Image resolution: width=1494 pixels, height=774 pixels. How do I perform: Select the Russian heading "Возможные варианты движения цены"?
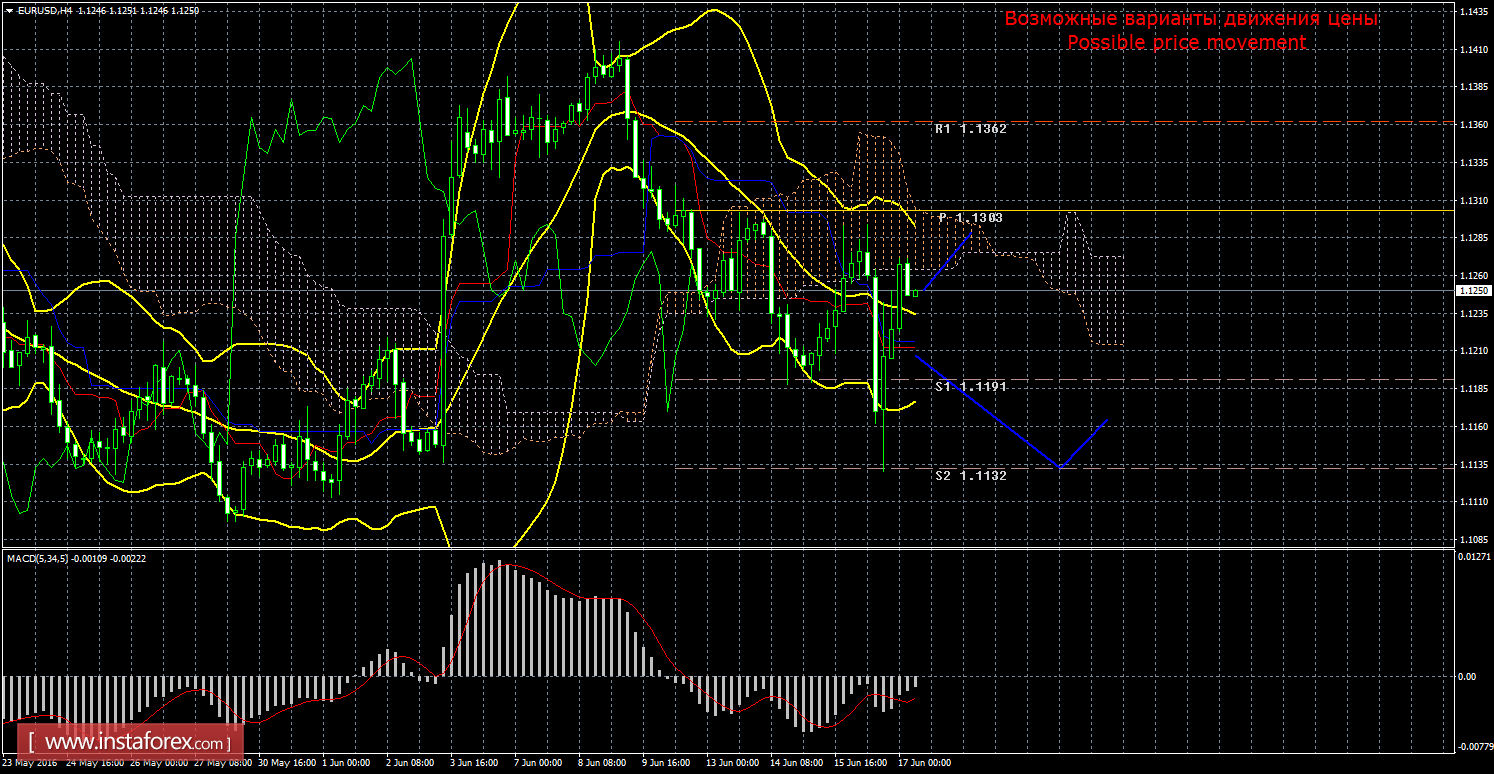(x=1191, y=19)
